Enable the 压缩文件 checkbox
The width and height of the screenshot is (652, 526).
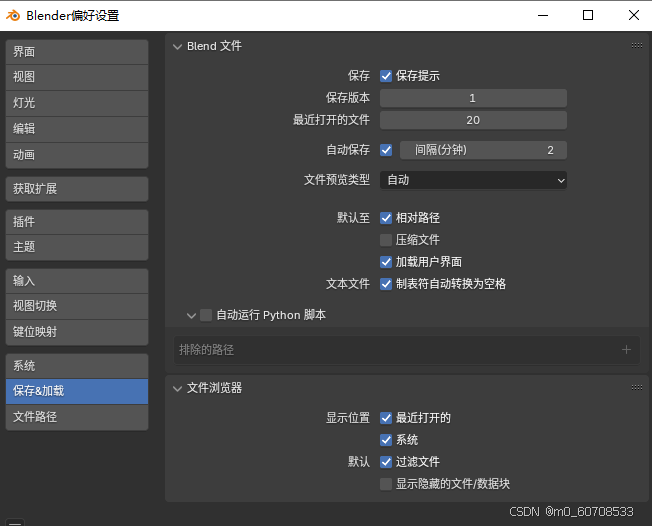point(386,240)
